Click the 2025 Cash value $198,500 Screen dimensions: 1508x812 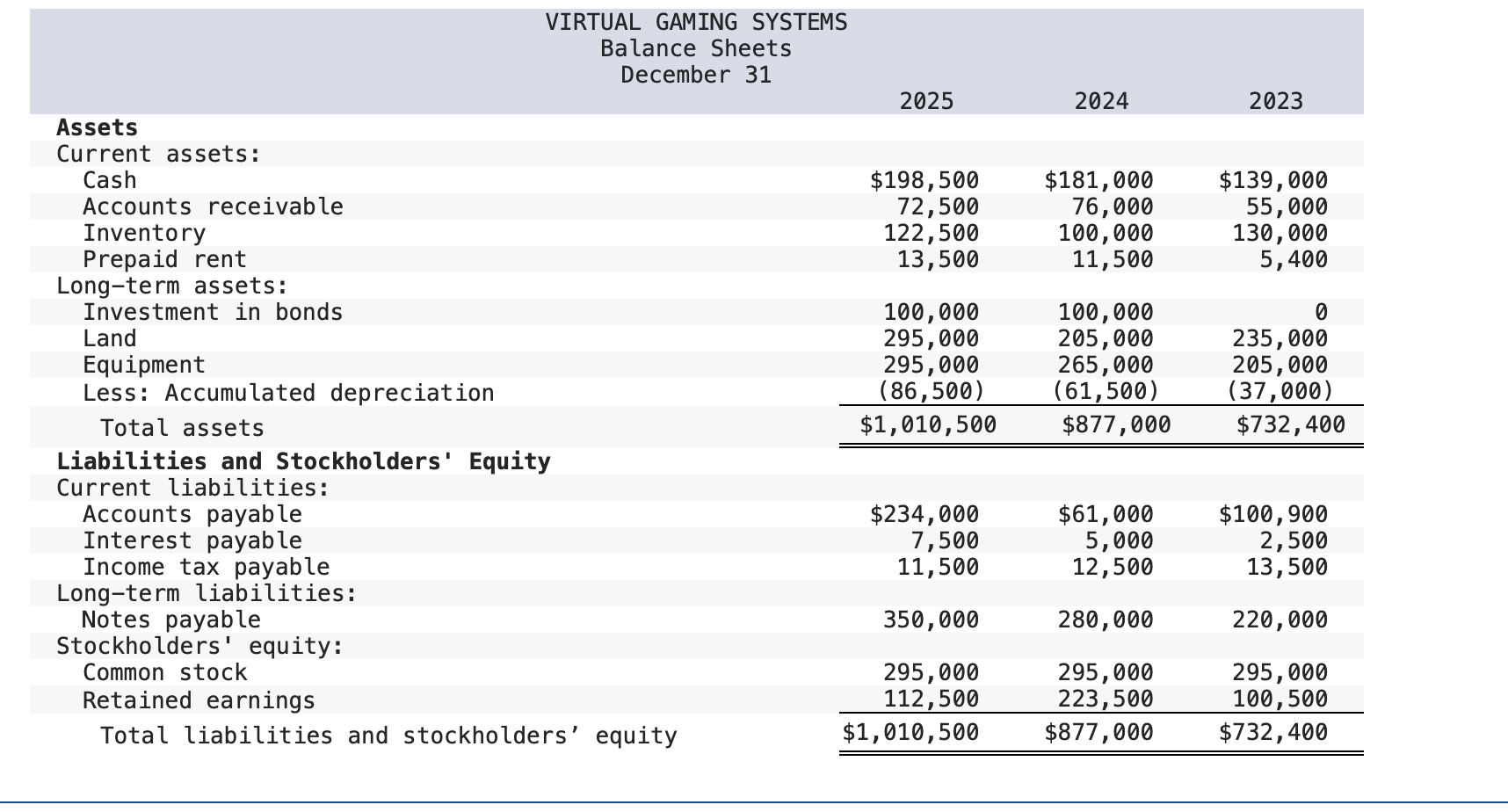click(924, 180)
